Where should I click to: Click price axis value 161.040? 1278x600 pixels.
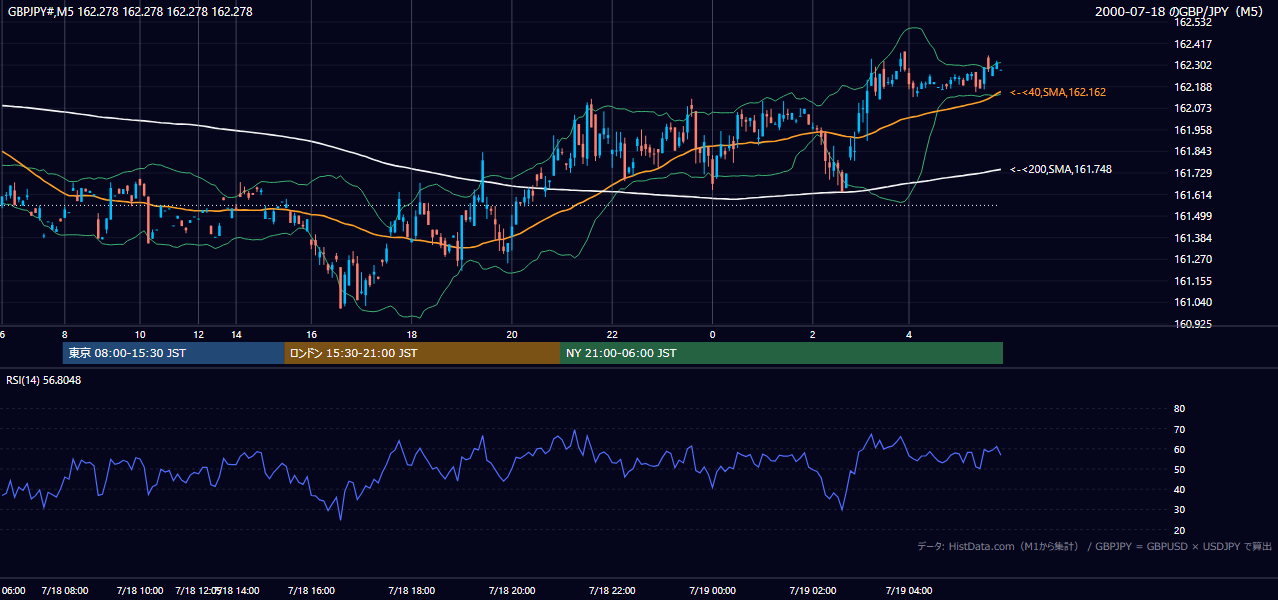pyautogui.click(x=1192, y=303)
